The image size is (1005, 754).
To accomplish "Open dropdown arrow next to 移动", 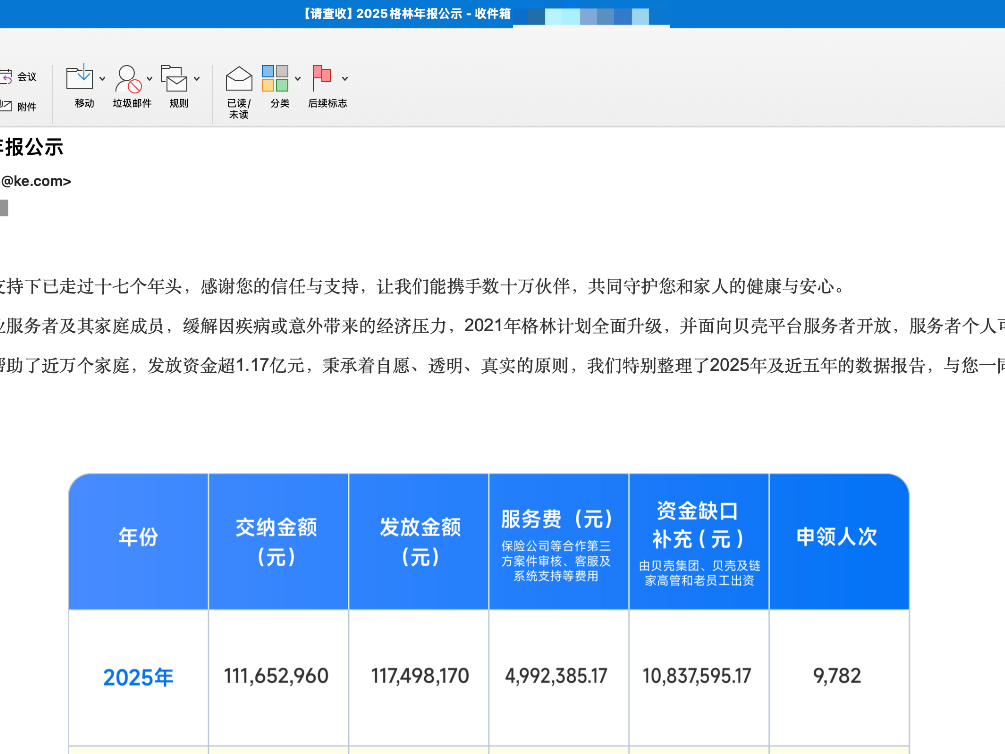I will click(101, 78).
